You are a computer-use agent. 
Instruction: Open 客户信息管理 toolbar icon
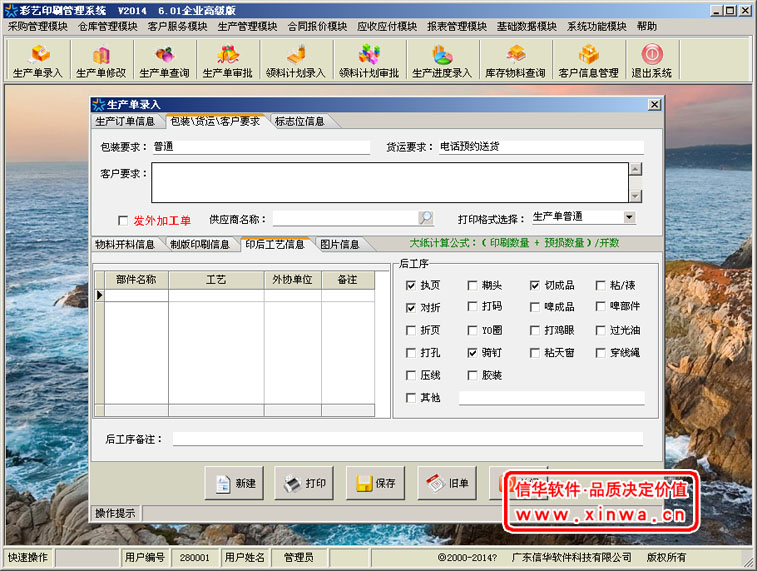point(588,60)
